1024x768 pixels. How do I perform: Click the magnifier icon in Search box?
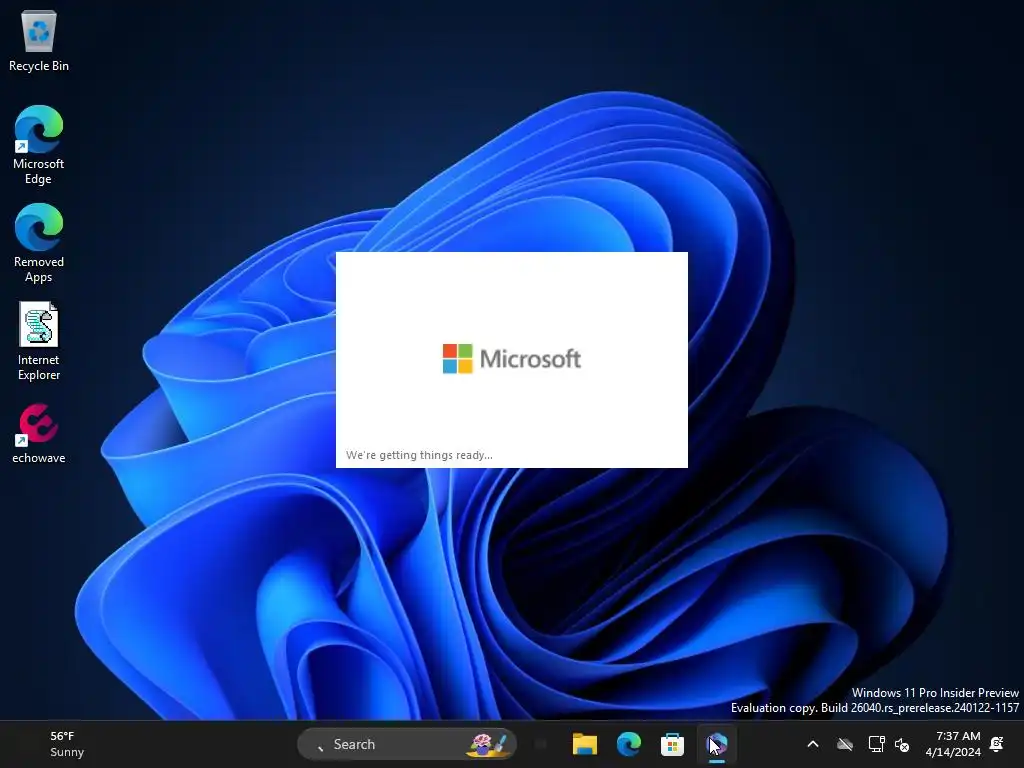320,746
